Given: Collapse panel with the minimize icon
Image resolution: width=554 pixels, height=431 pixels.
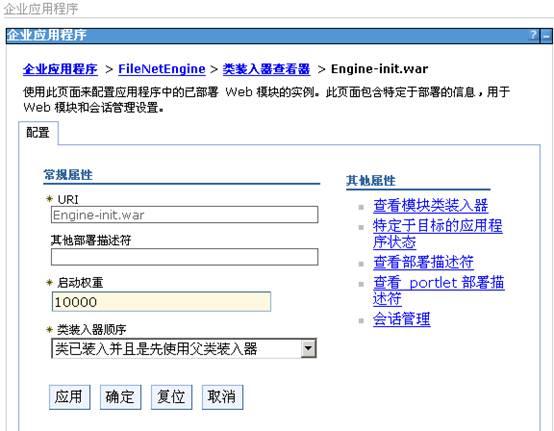Looking at the screenshot, I should tap(546, 36).
